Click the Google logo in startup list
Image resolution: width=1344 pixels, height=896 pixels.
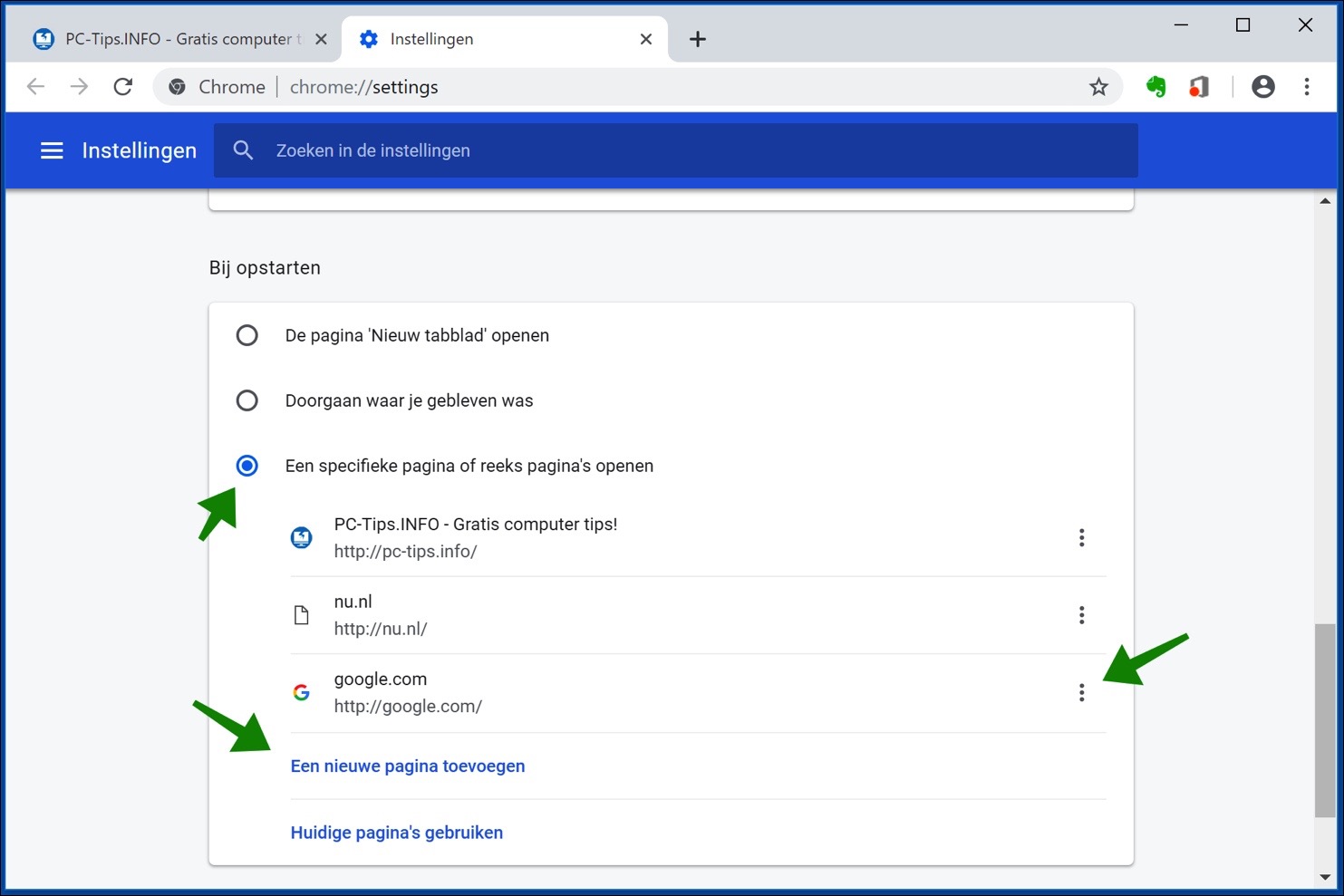pos(302,692)
